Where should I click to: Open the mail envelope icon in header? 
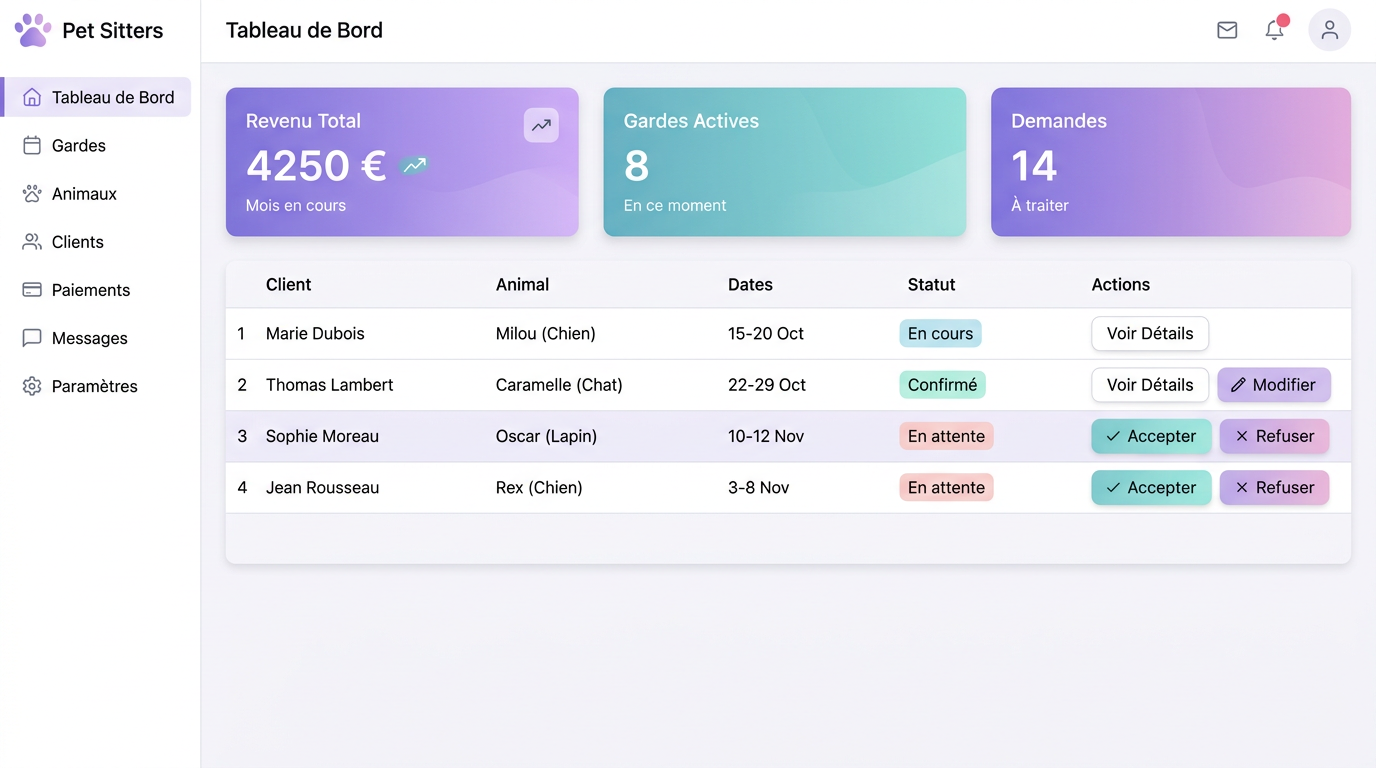1227,30
